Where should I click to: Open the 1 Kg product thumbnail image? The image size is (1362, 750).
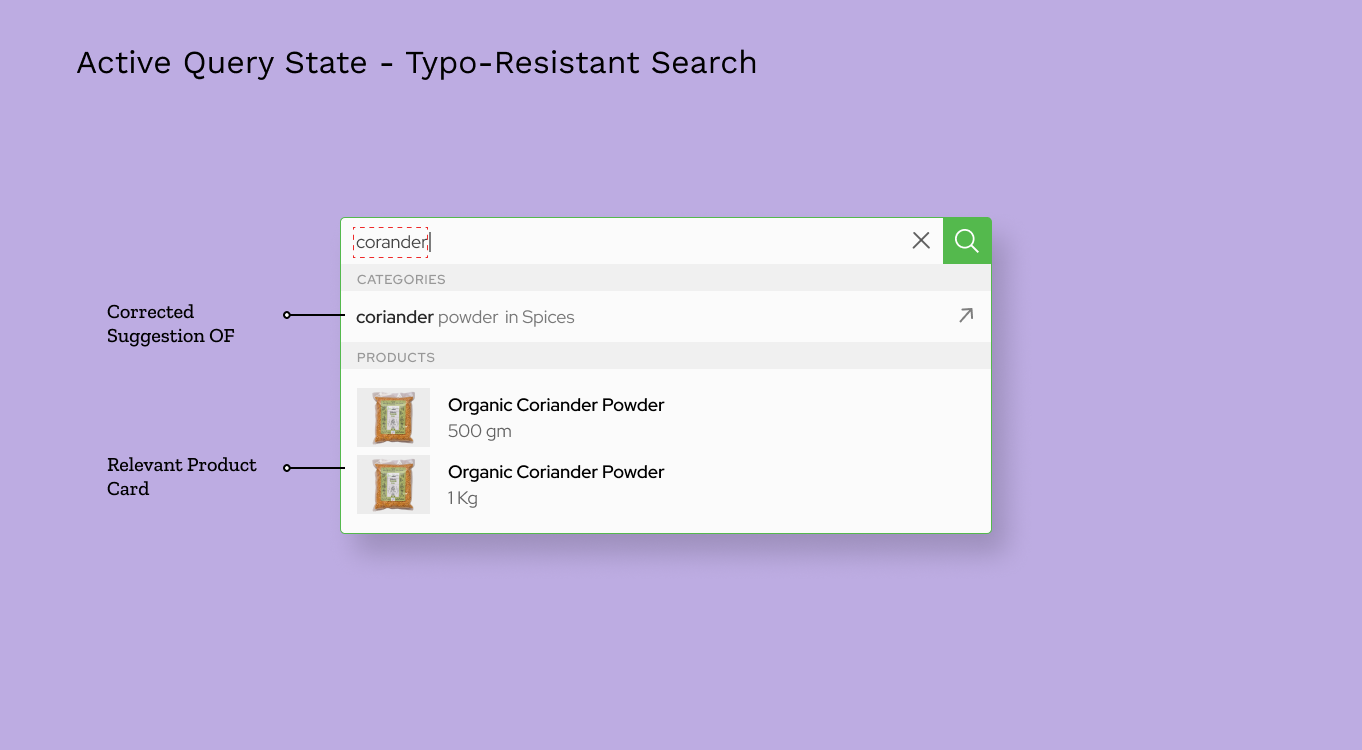[x=393, y=484]
